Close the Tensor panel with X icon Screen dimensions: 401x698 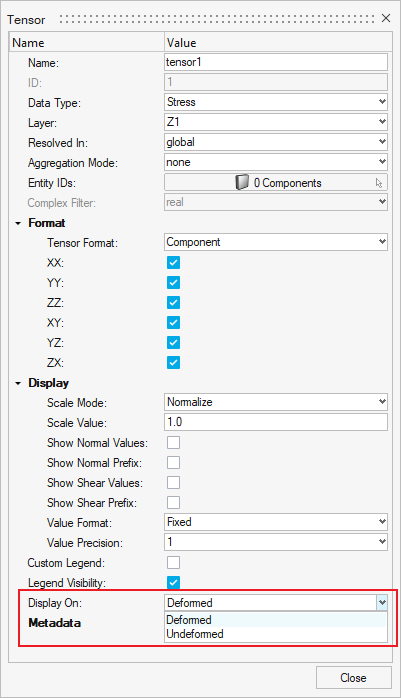tap(386, 18)
